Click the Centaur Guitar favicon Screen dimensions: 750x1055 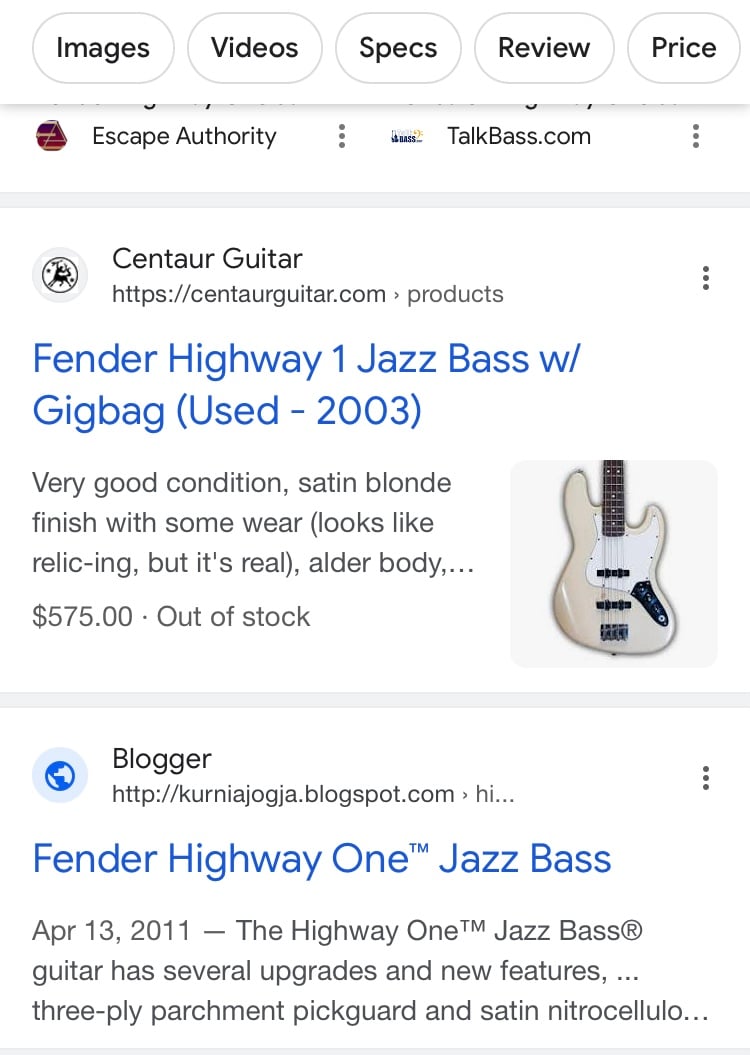click(60, 275)
